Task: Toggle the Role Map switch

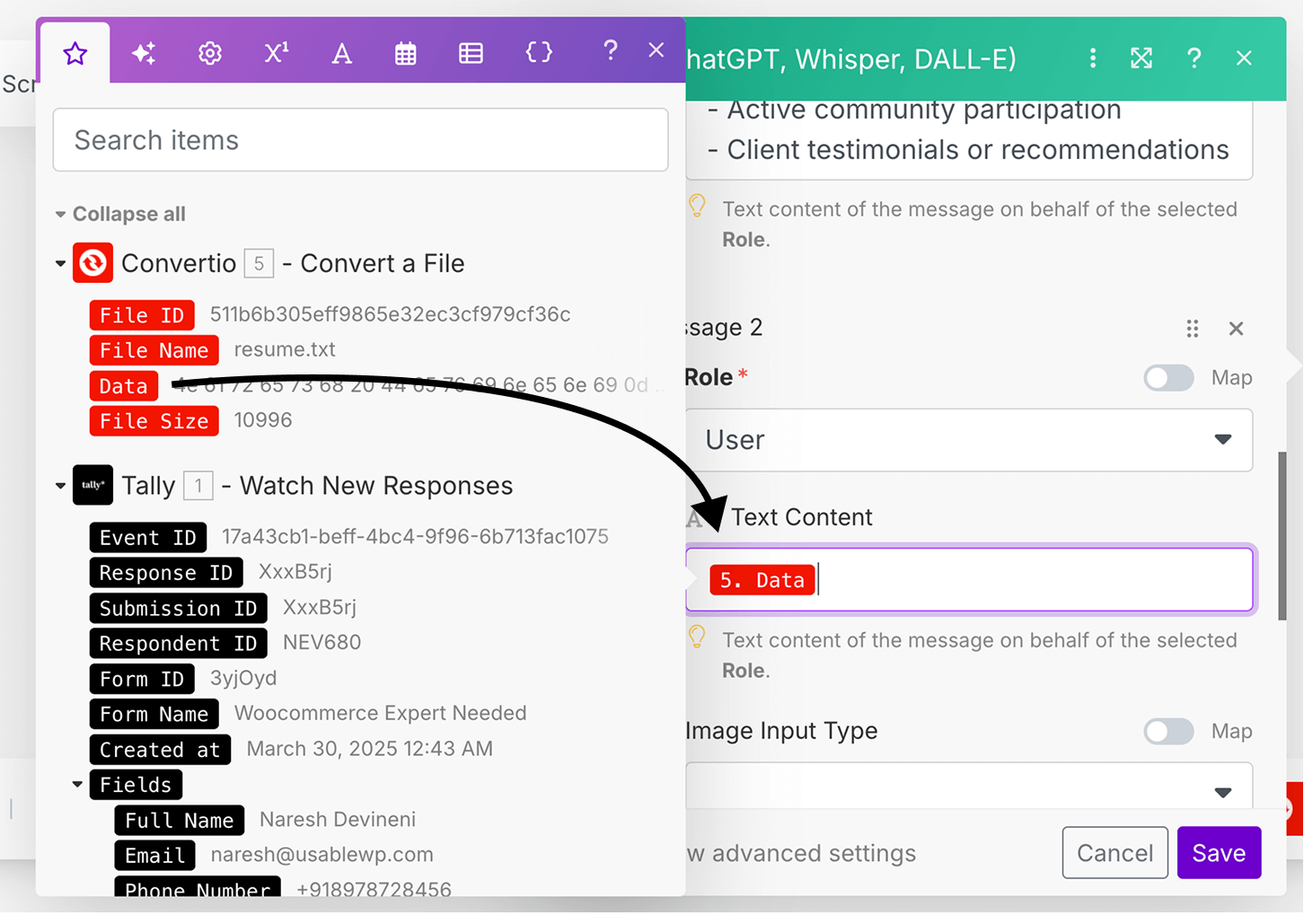Action: coord(1168,378)
